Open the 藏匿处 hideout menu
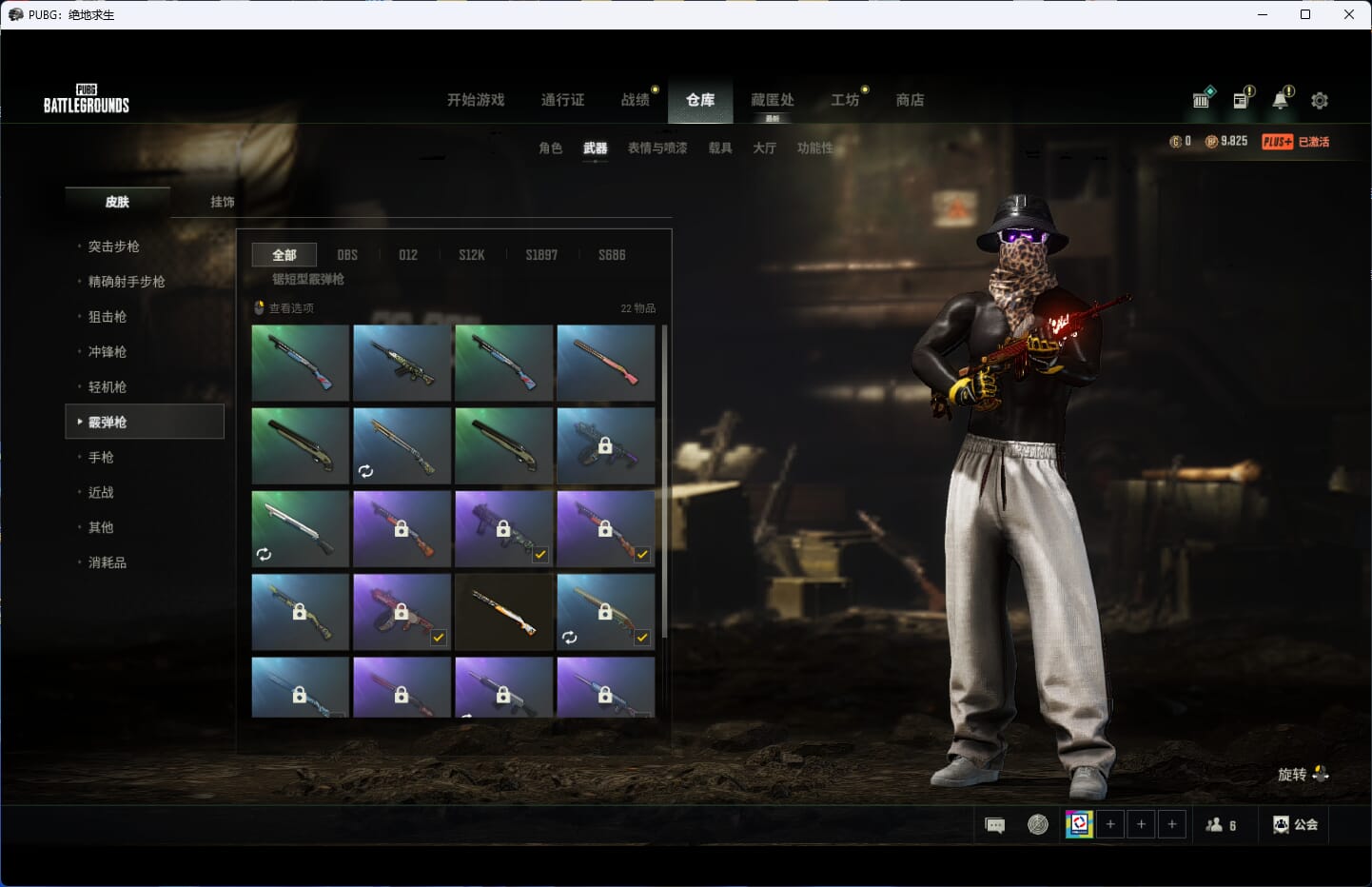Image resolution: width=1372 pixels, height=887 pixels. (x=773, y=100)
